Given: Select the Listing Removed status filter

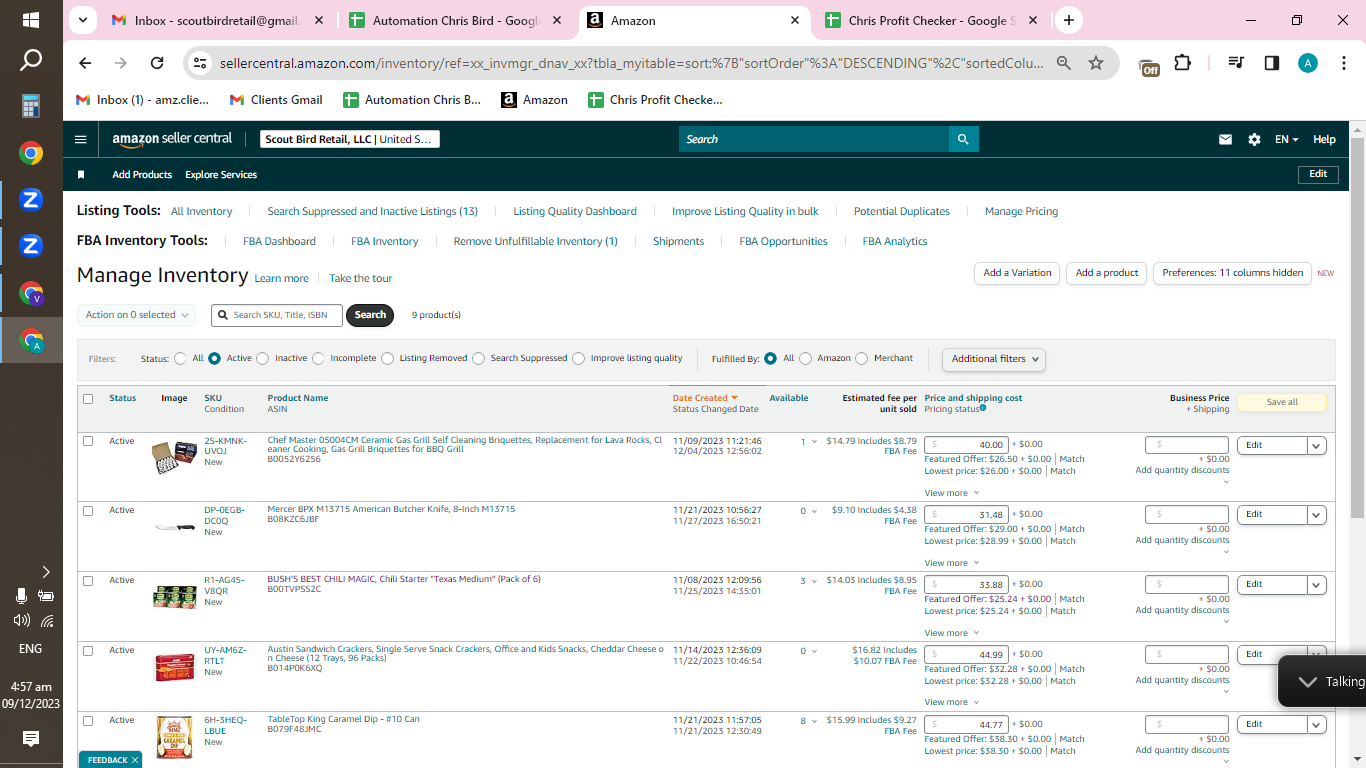Looking at the screenshot, I should click(387, 358).
